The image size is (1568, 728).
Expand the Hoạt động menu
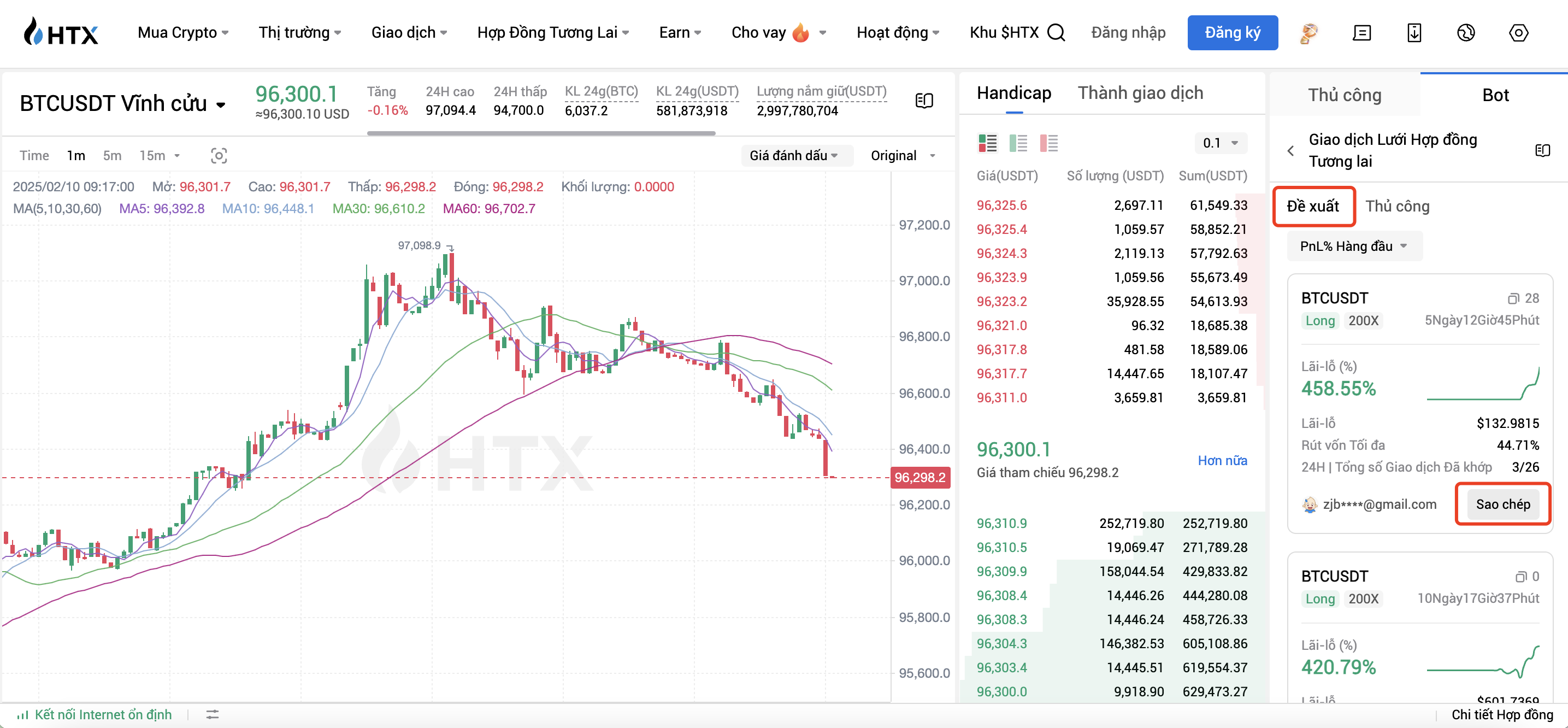[x=898, y=32]
